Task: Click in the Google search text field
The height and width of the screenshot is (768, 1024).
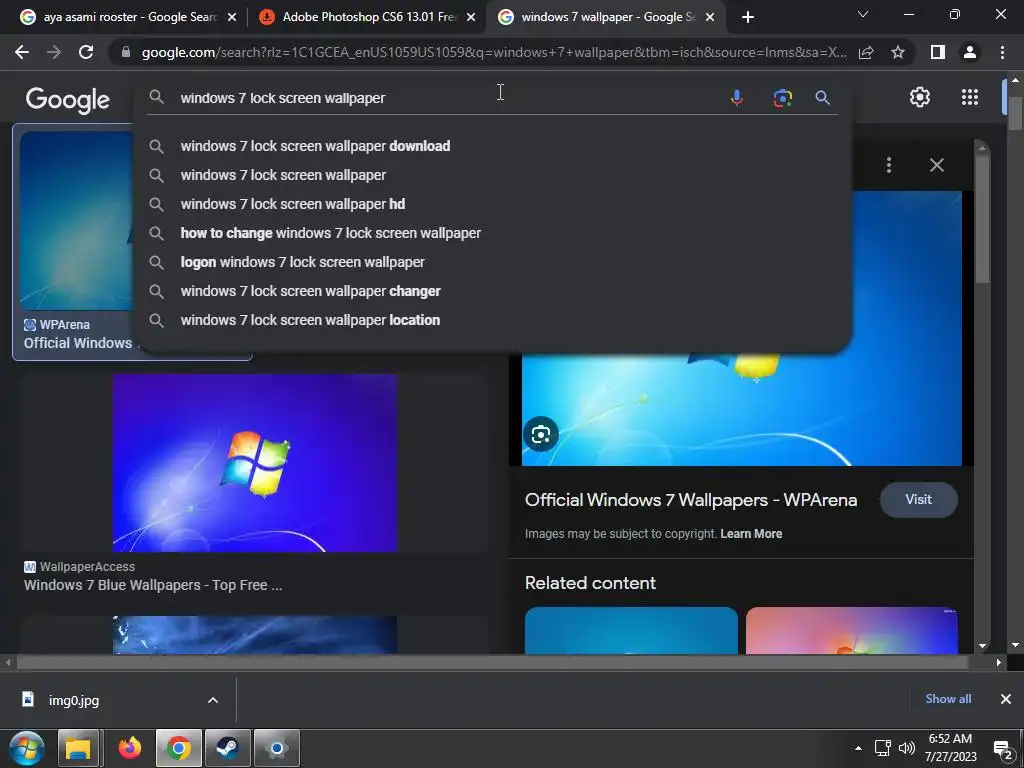Action: [444, 98]
